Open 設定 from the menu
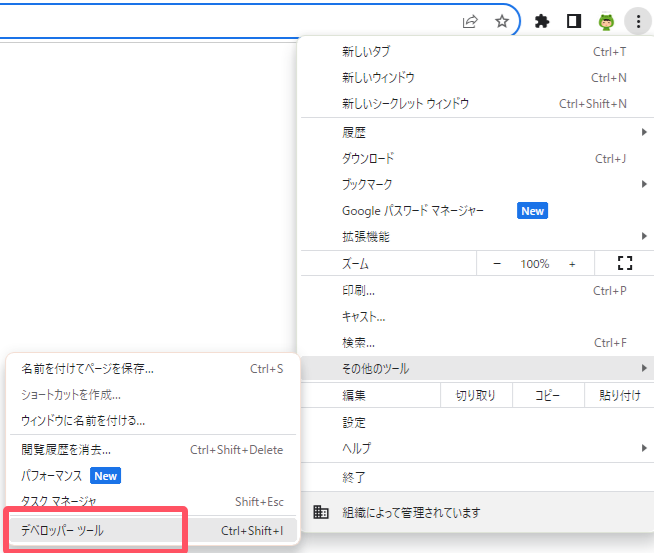 (x=477, y=422)
